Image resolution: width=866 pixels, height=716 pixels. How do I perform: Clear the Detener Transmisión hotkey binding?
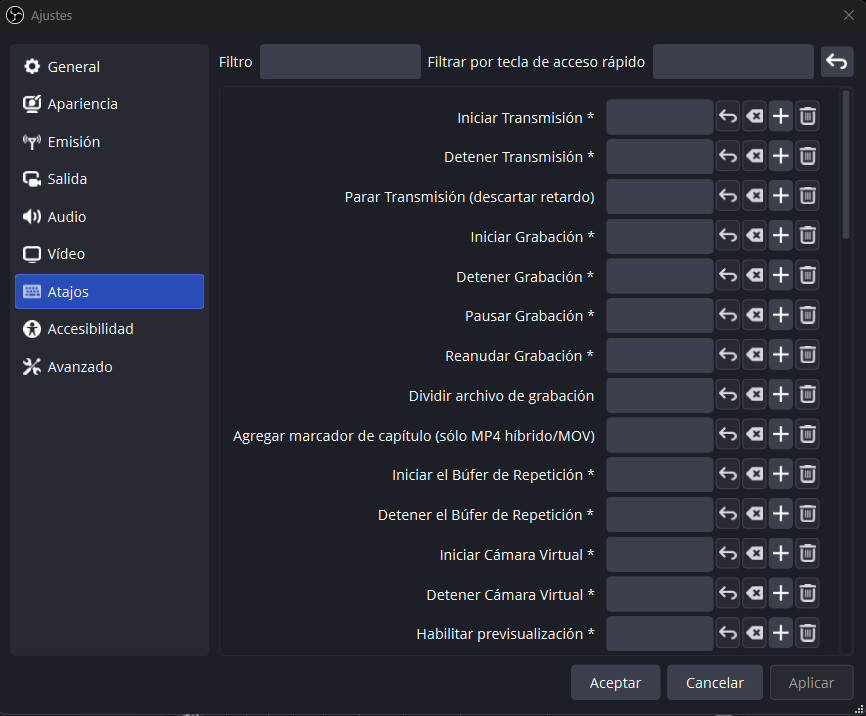[755, 156]
